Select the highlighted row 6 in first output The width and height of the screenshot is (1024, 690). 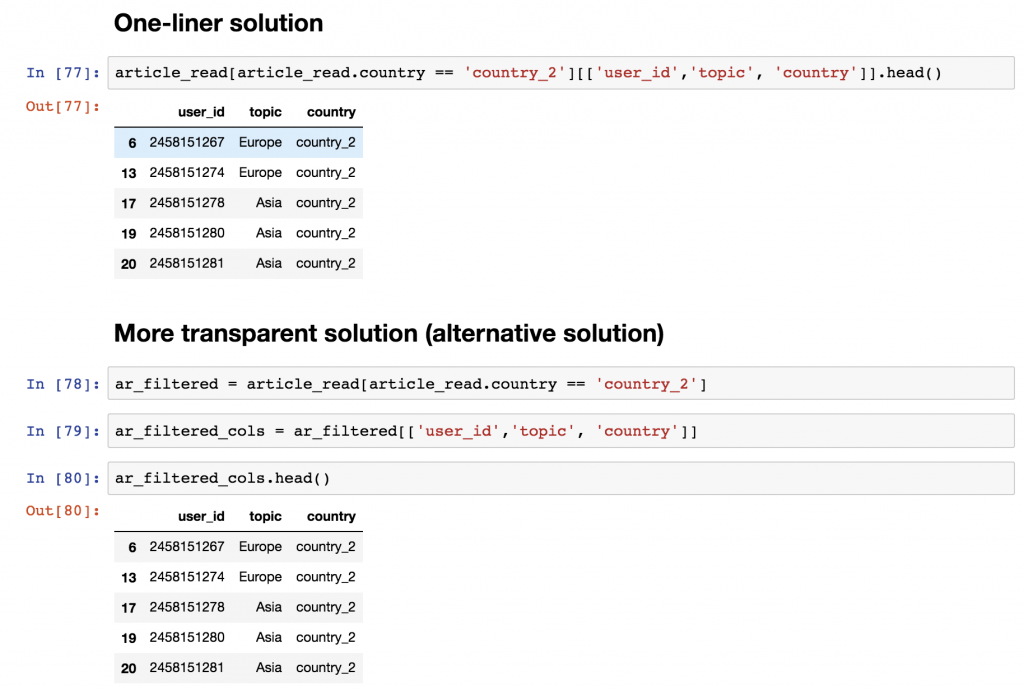[x=238, y=142]
